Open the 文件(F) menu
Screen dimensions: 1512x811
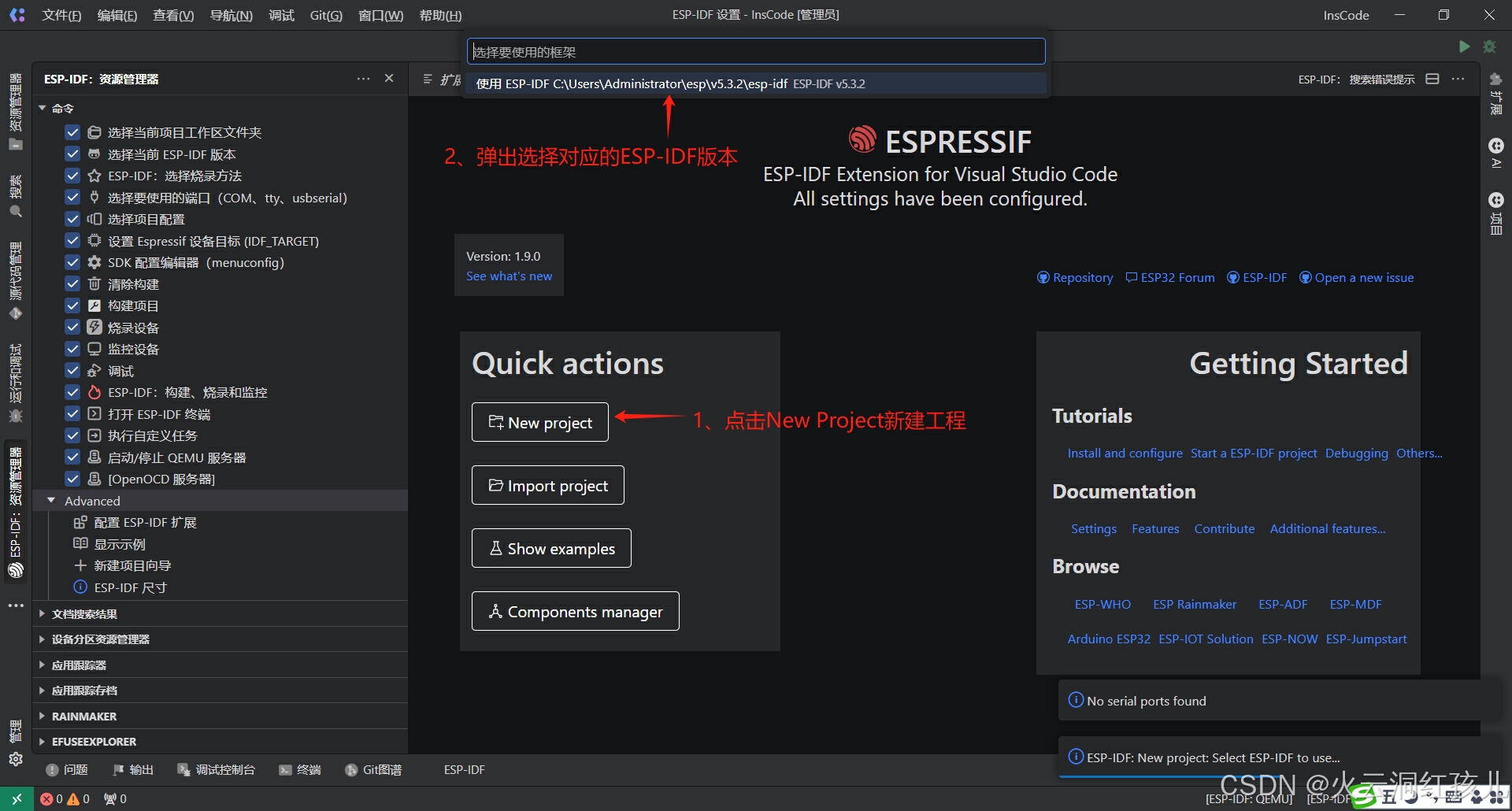(x=61, y=15)
